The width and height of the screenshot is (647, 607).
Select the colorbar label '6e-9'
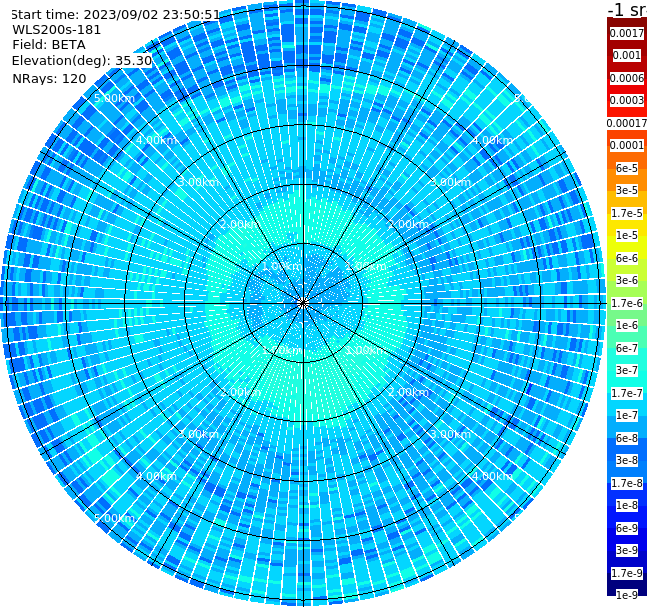click(x=627, y=528)
